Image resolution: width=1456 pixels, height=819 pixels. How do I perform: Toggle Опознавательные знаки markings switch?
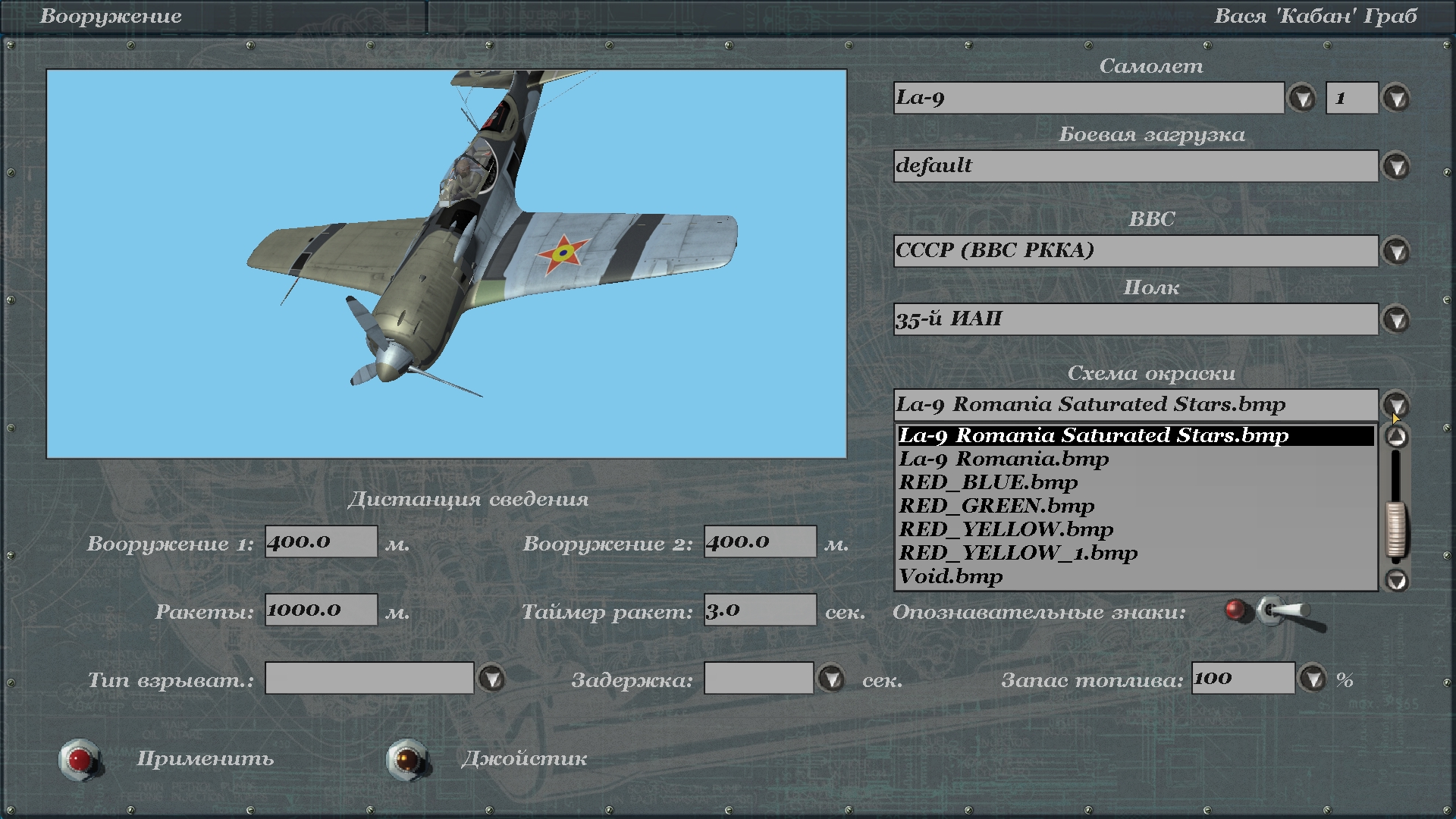point(1282,611)
